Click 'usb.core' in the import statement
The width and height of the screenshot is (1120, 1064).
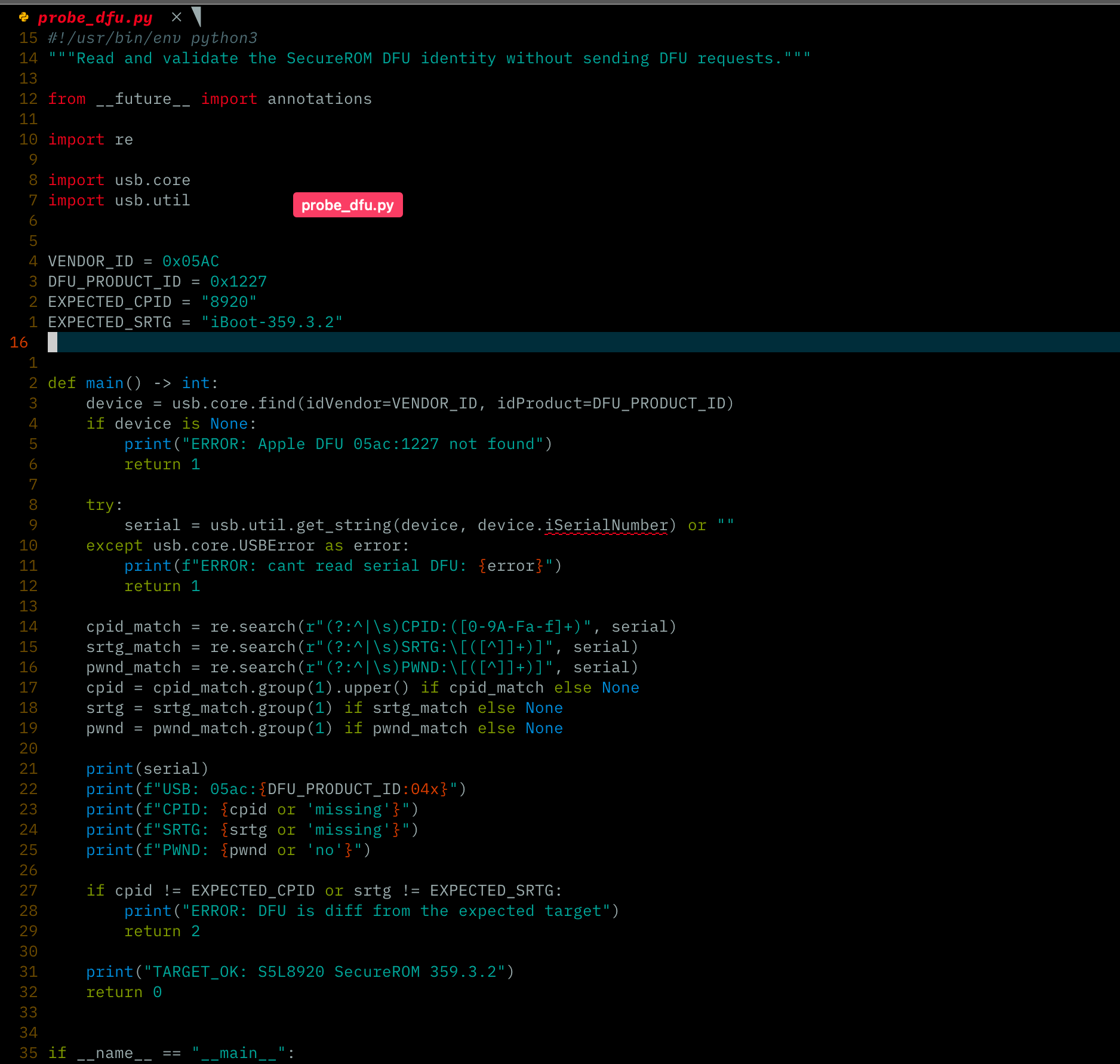(152, 180)
